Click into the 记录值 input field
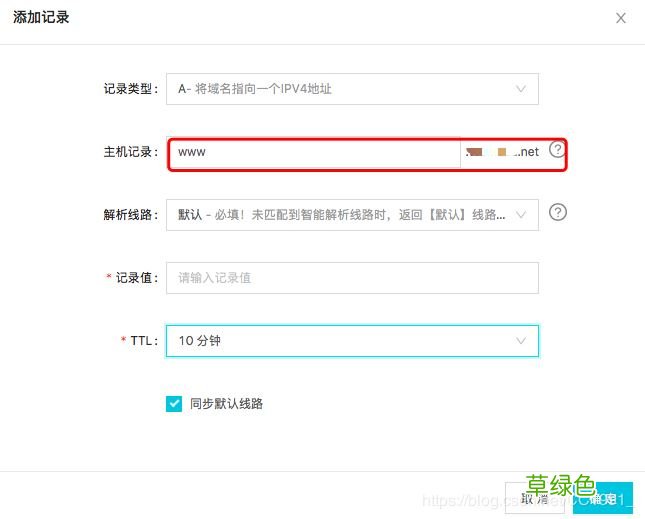Viewport: 645px width, 519px height. tap(352, 278)
